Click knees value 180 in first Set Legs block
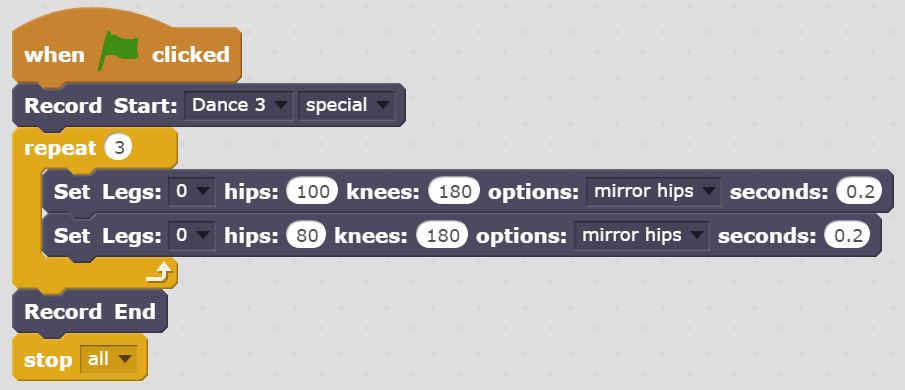Image resolution: width=905 pixels, height=390 pixels. click(x=454, y=192)
